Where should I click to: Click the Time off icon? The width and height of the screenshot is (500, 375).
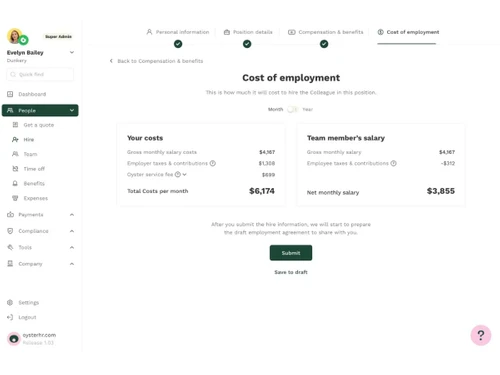[15, 169]
